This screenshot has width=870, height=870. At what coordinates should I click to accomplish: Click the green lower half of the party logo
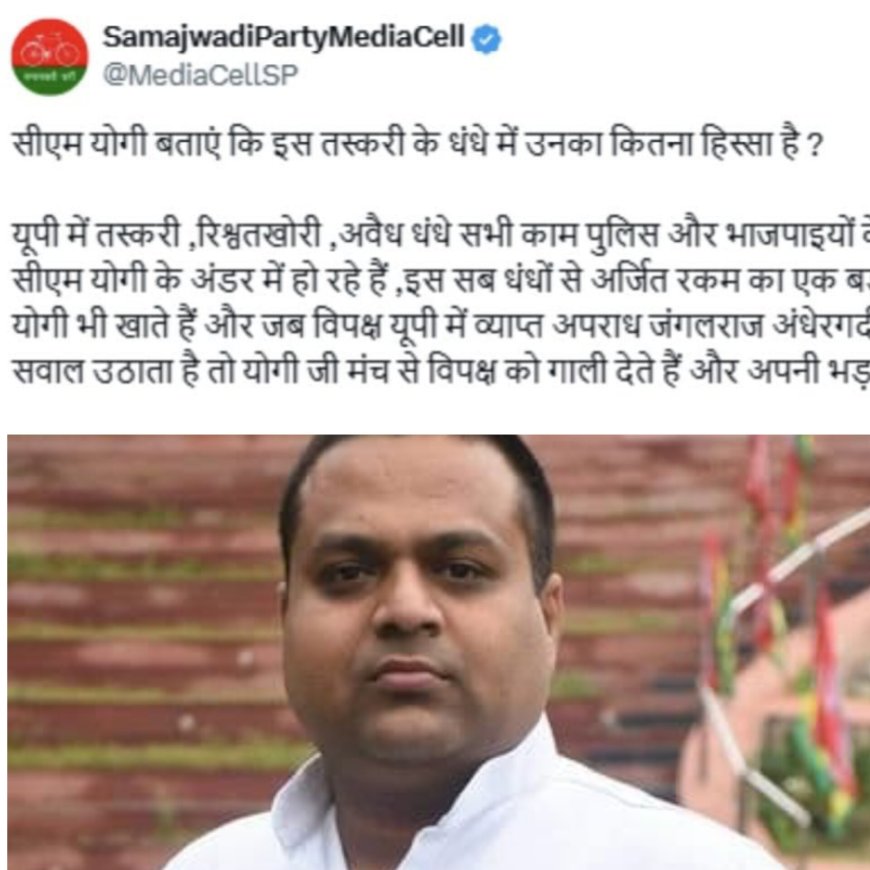coord(49,80)
